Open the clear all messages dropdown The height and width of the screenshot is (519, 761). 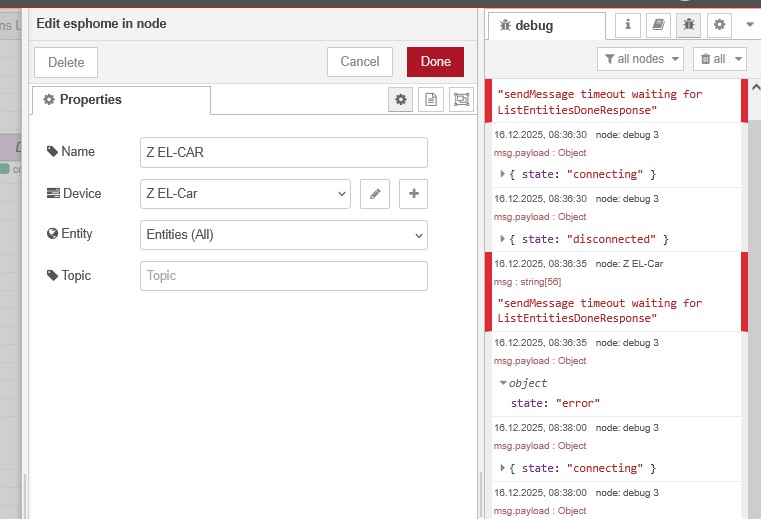coord(720,59)
